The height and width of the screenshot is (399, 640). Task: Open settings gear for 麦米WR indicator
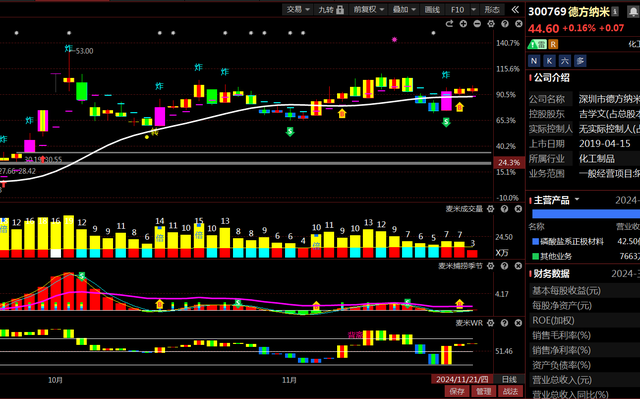[491, 323]
